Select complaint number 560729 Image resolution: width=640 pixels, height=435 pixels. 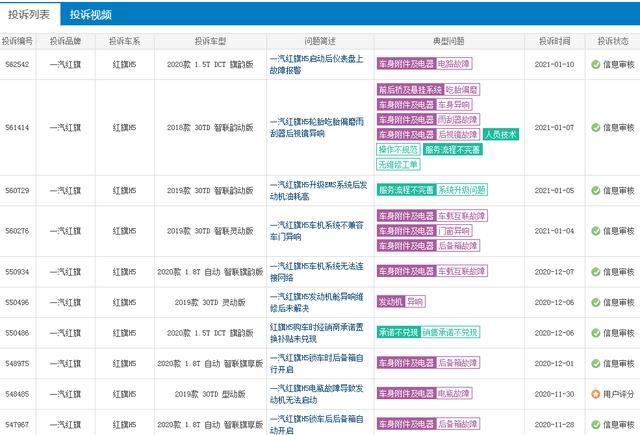click(17, 191)
